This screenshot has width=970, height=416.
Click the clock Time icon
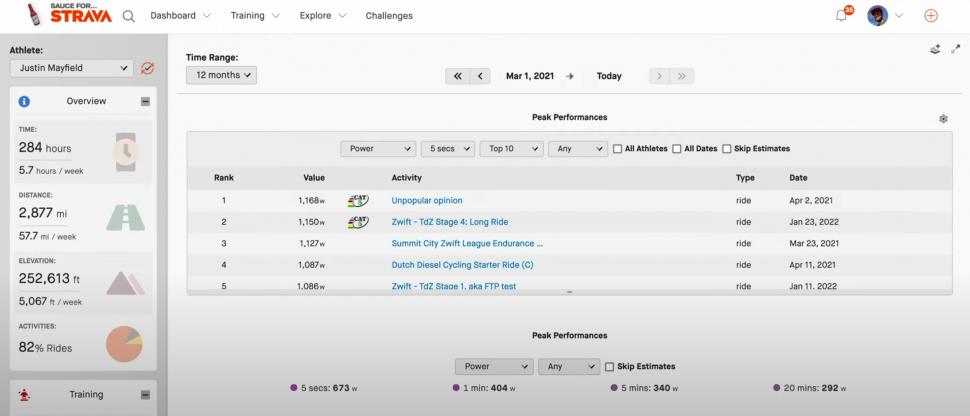(126, 152)
